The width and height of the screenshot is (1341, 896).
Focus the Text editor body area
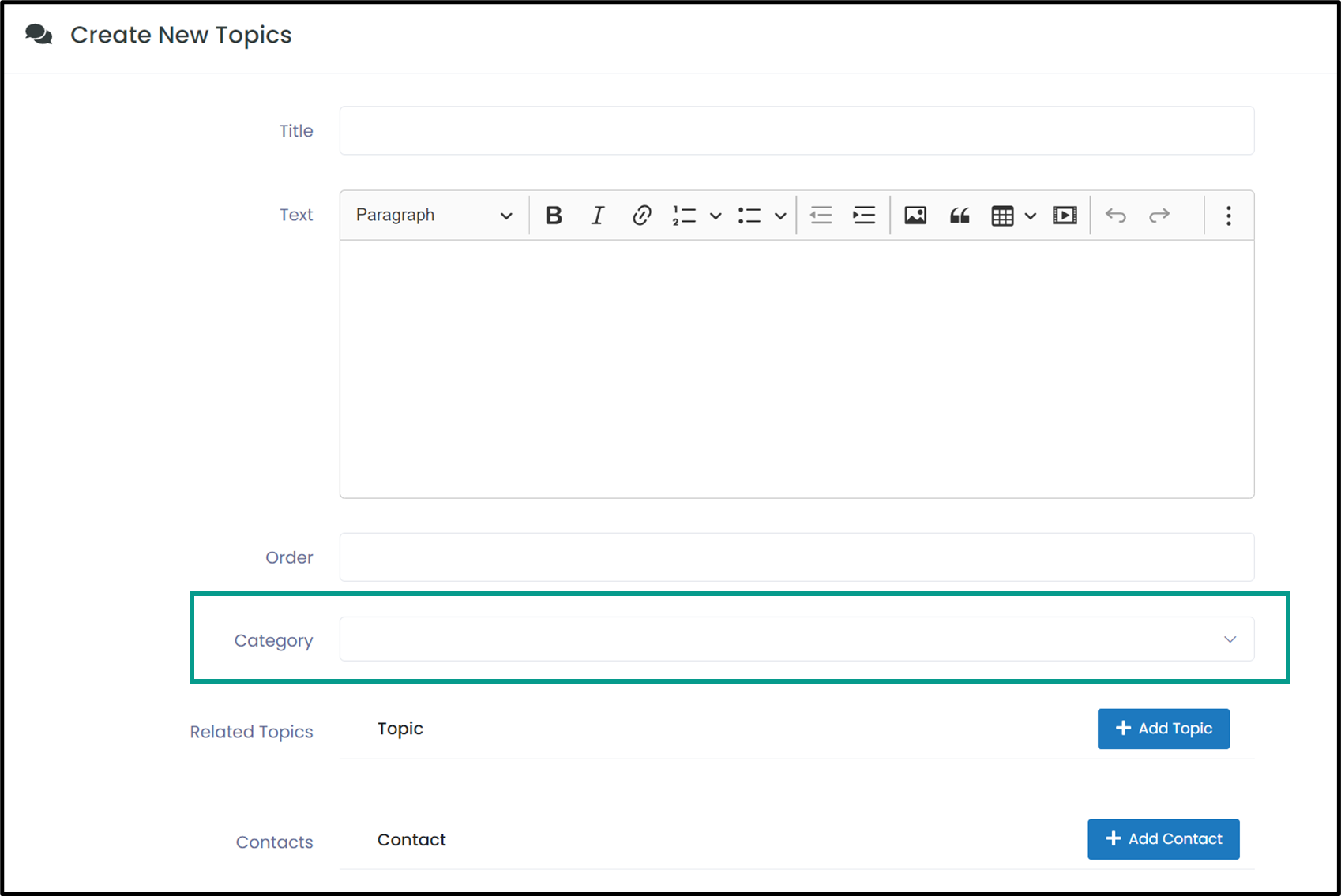(x=797, y=369)
